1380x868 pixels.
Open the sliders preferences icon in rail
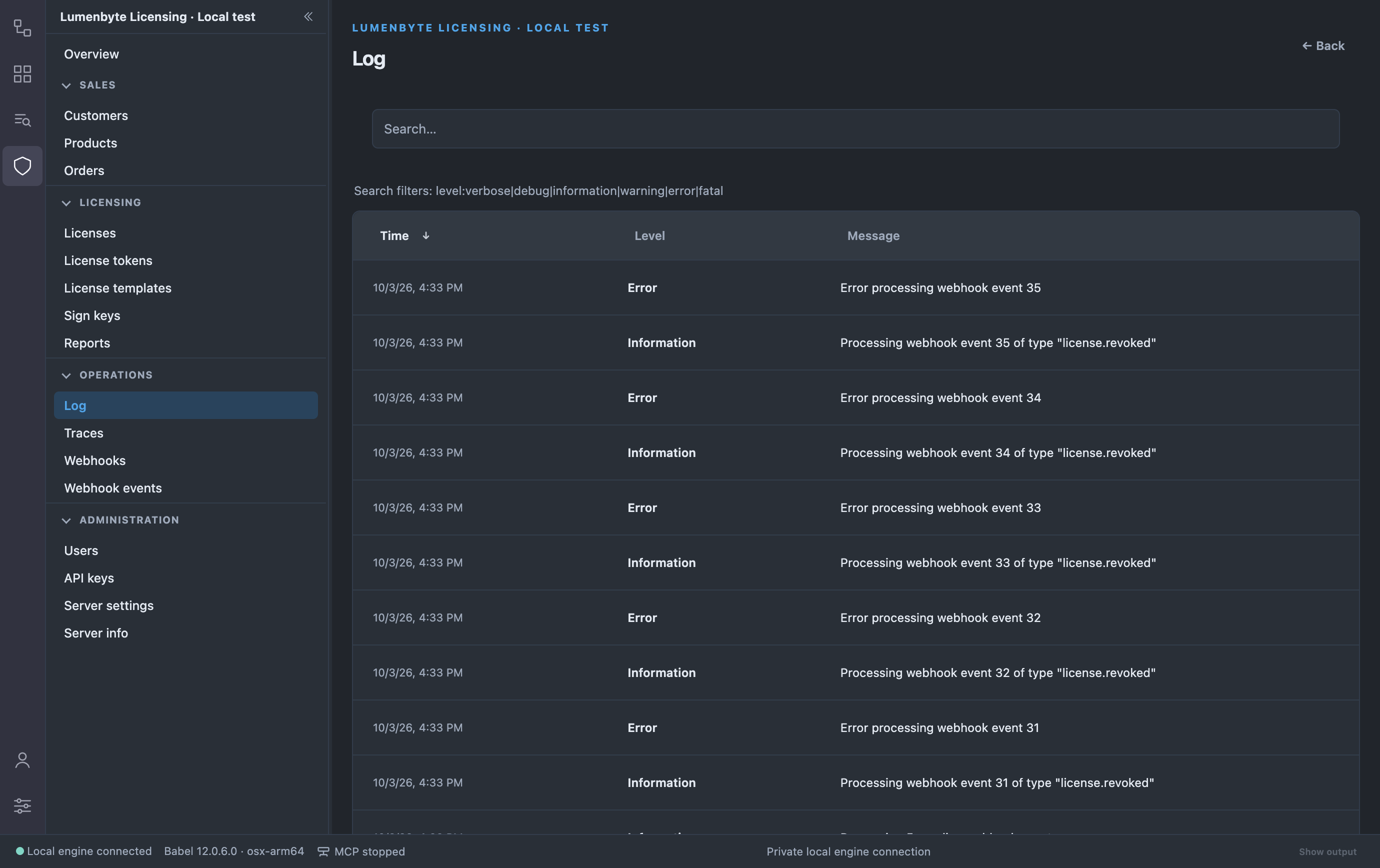click(22, 805)
